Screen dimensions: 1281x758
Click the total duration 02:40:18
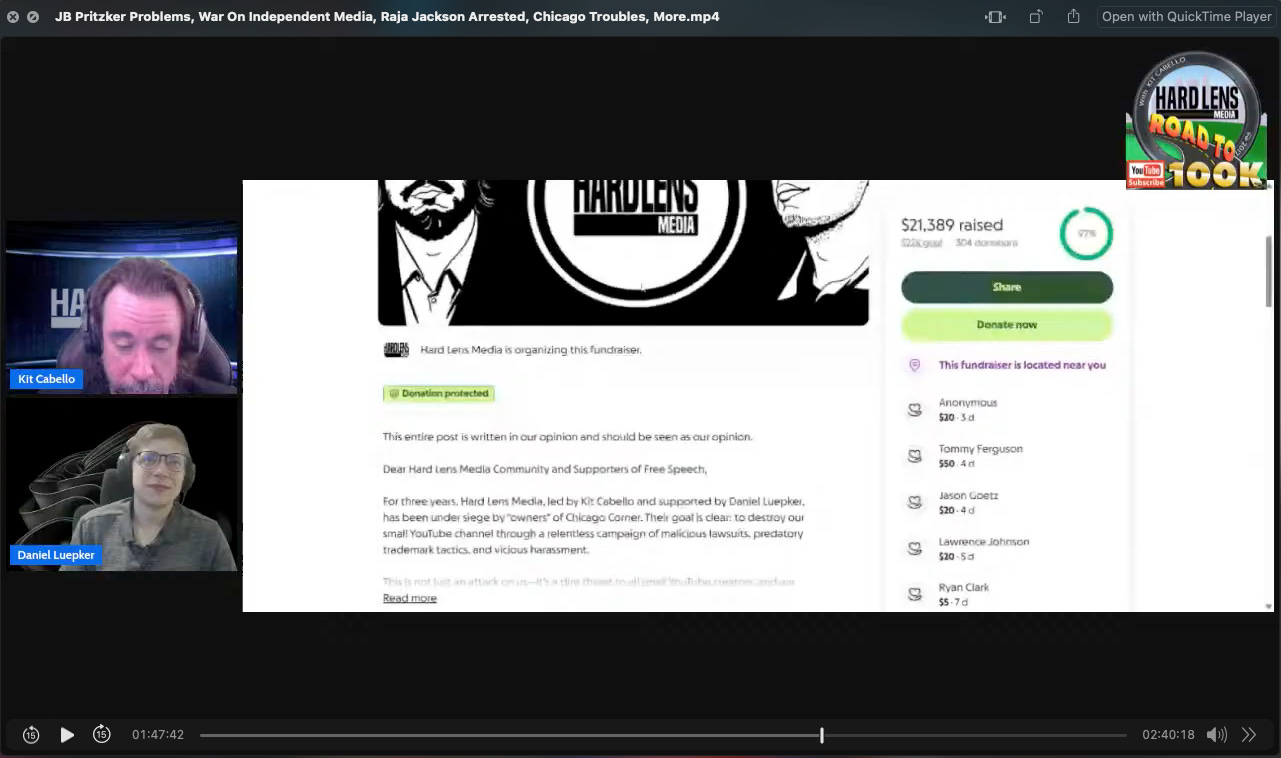click(1168, 735)
